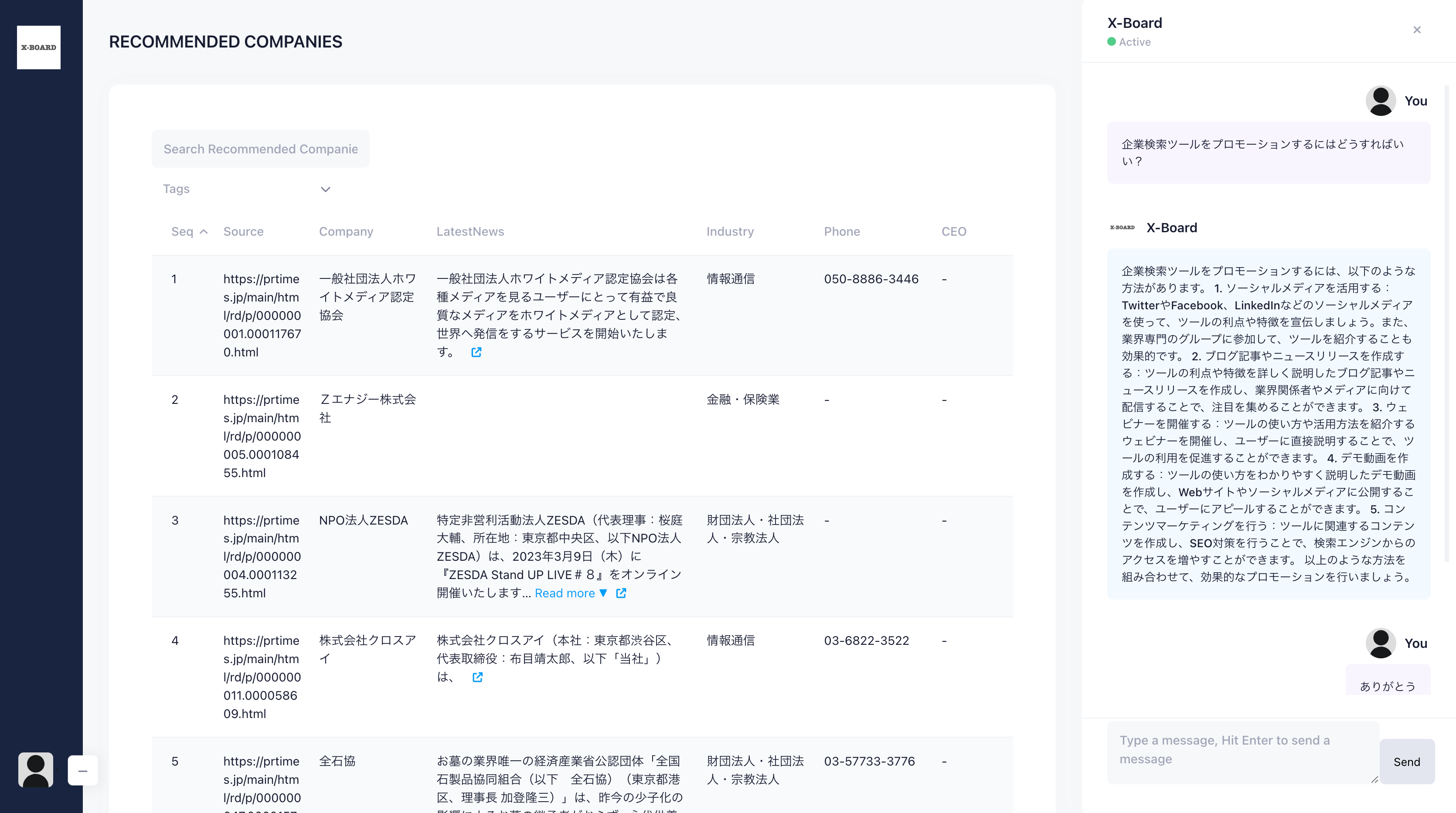Click the minus collapse button near avatar
Image resolution: width=1456 pixels, height=813 pixels.
(x=82, y=771)
